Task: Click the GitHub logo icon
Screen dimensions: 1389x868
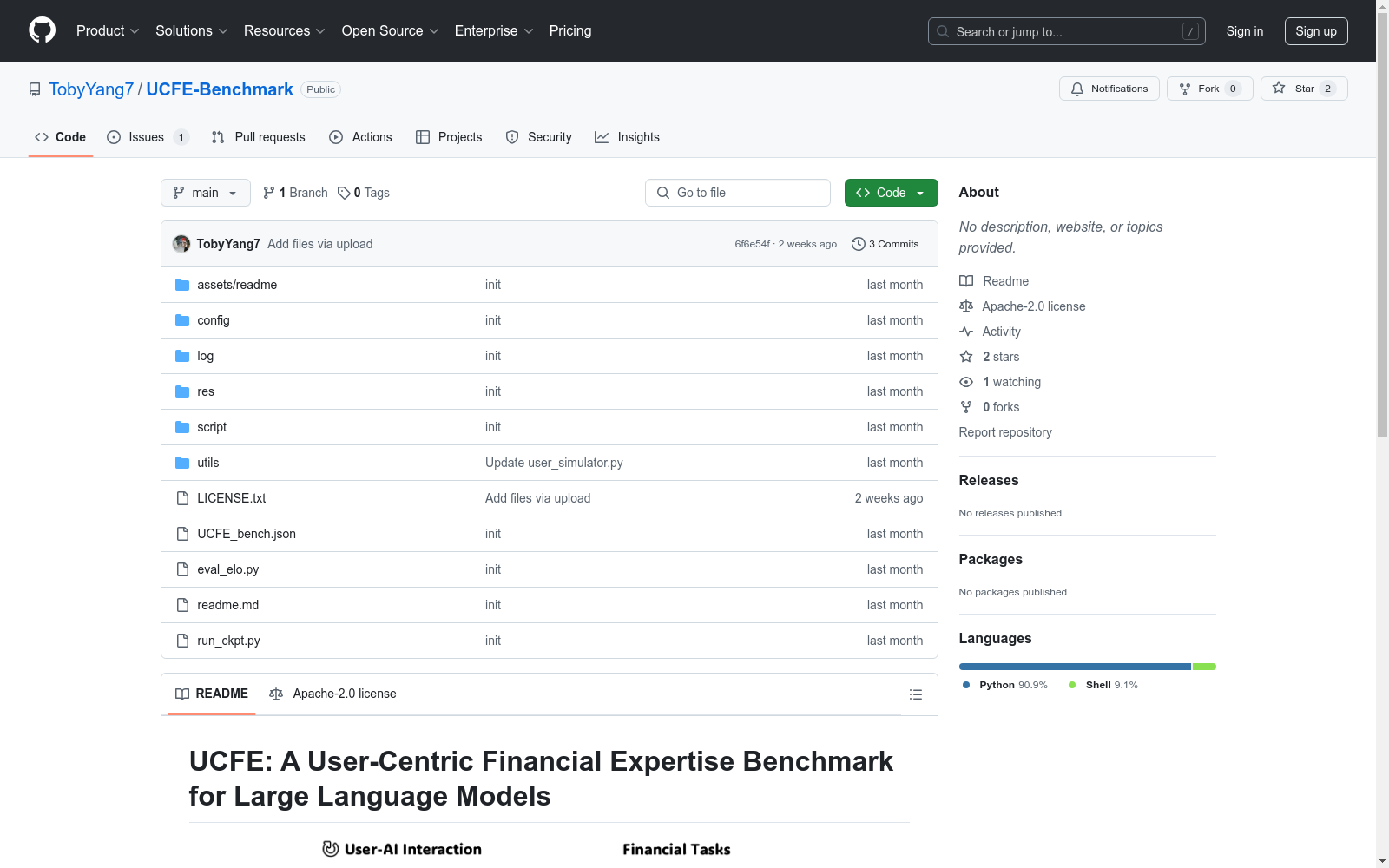Action: pos(42,30)
